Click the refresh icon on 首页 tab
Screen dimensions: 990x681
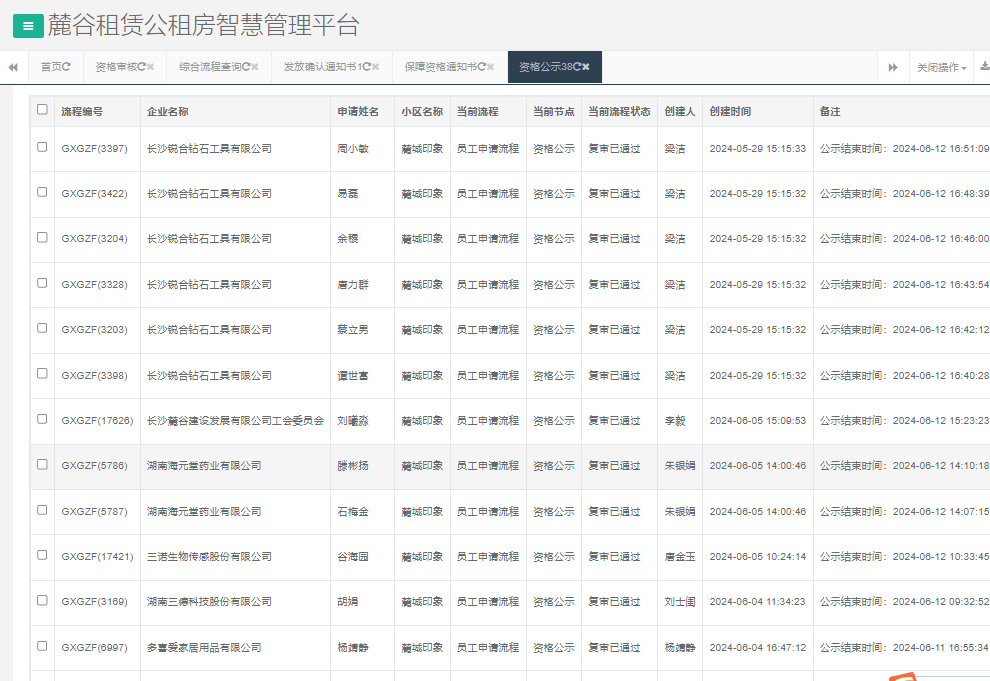click(x=66, y=67)
